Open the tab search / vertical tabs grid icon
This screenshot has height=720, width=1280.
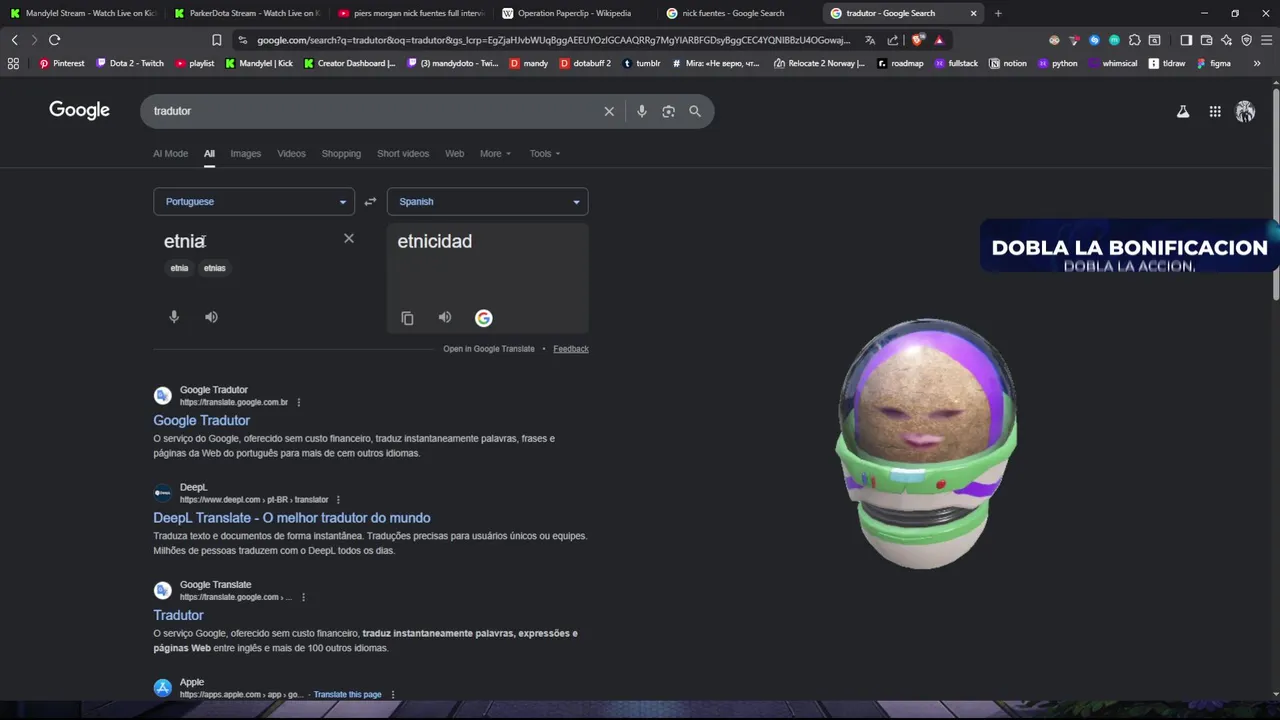point(13,63)
